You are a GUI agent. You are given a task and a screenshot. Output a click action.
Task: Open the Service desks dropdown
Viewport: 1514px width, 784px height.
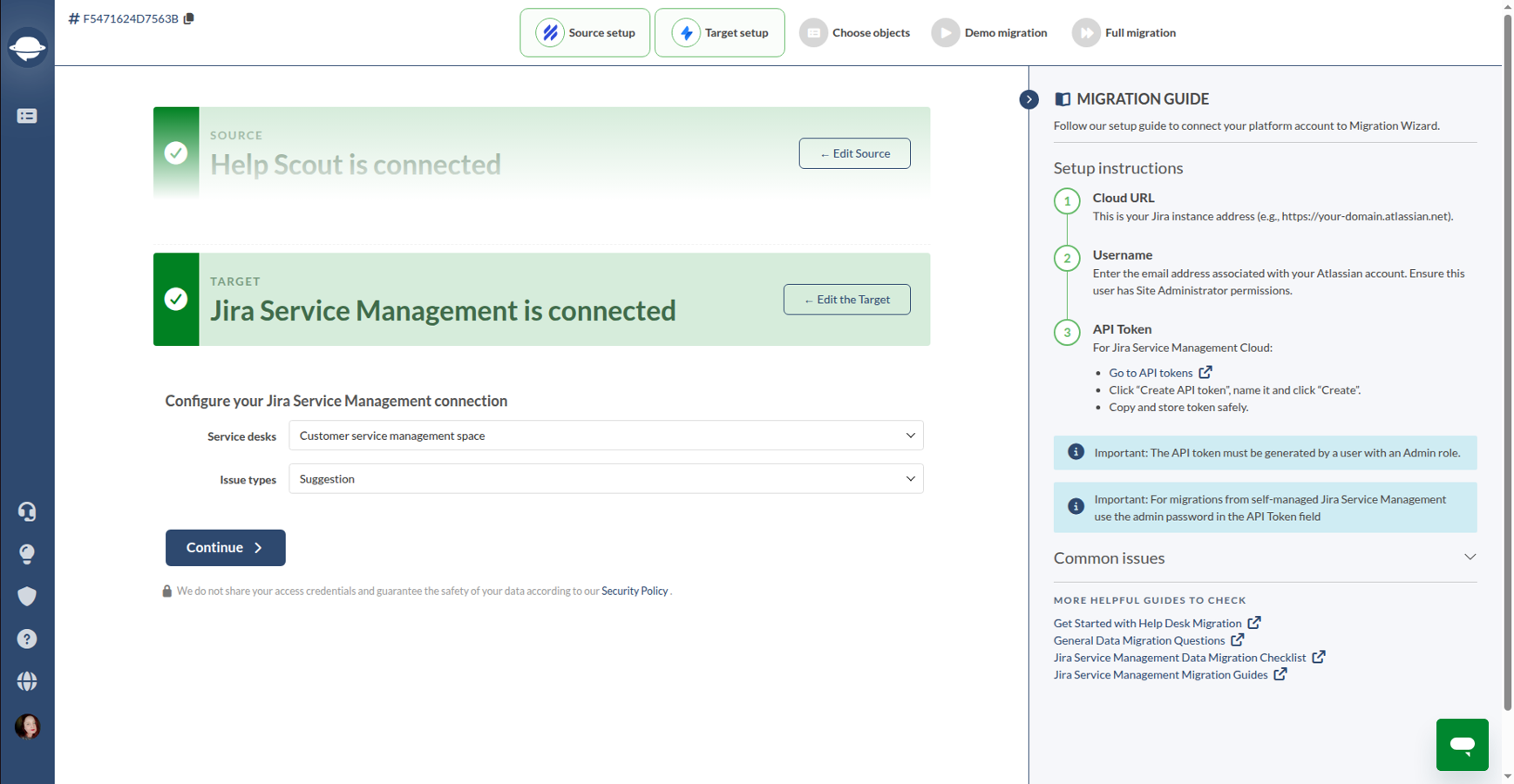coord(606,436)
